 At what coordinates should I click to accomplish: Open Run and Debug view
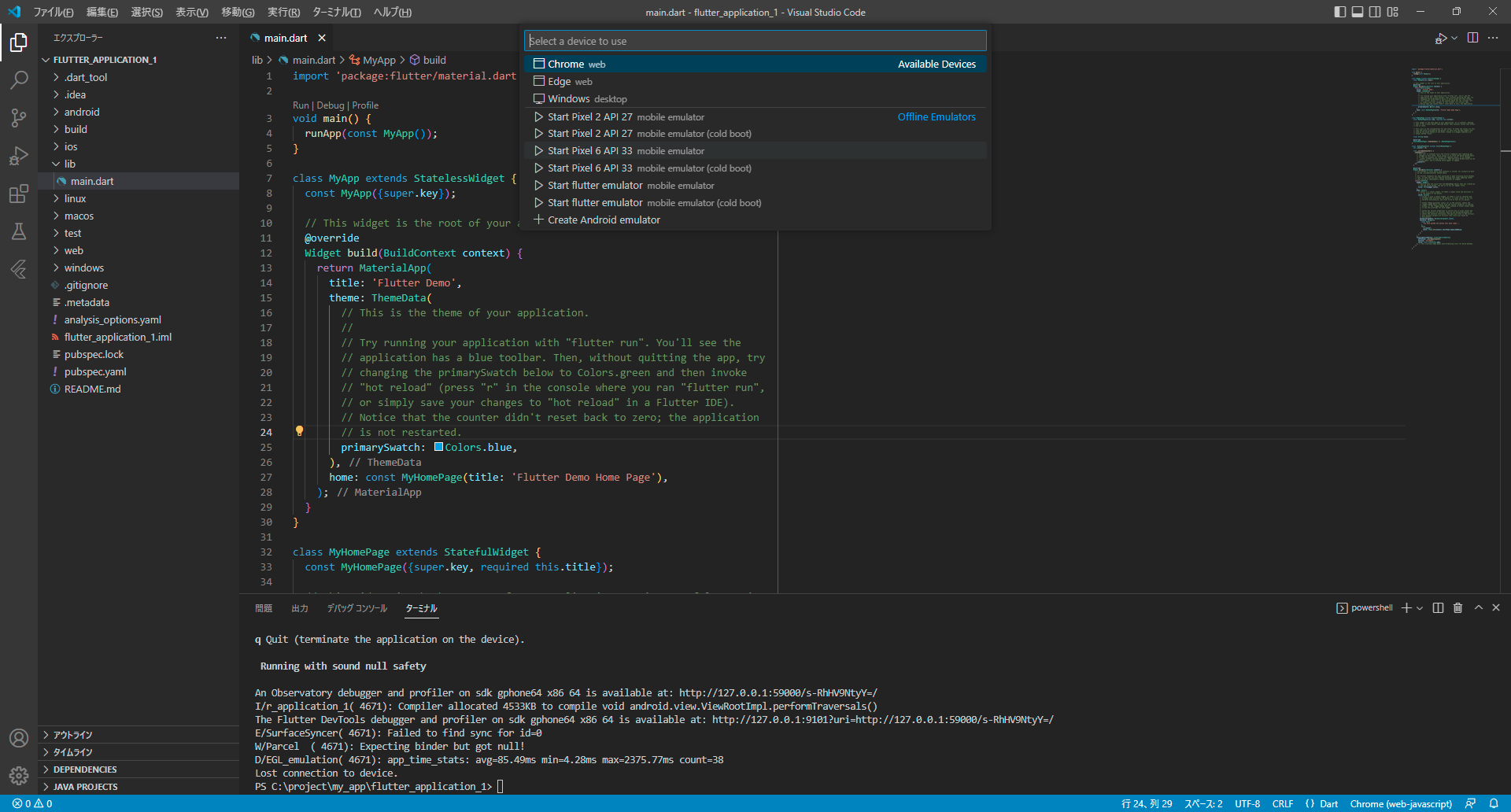[19, 156]
